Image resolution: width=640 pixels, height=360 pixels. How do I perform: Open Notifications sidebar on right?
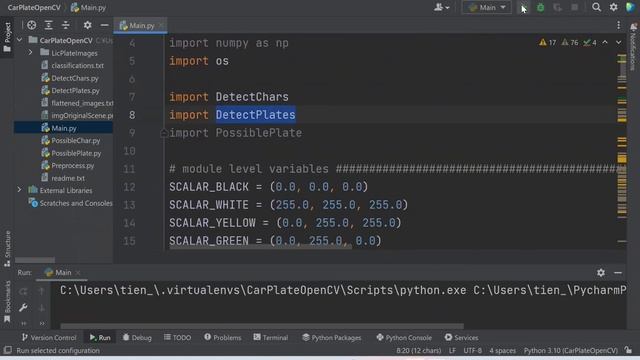(633, 46)
